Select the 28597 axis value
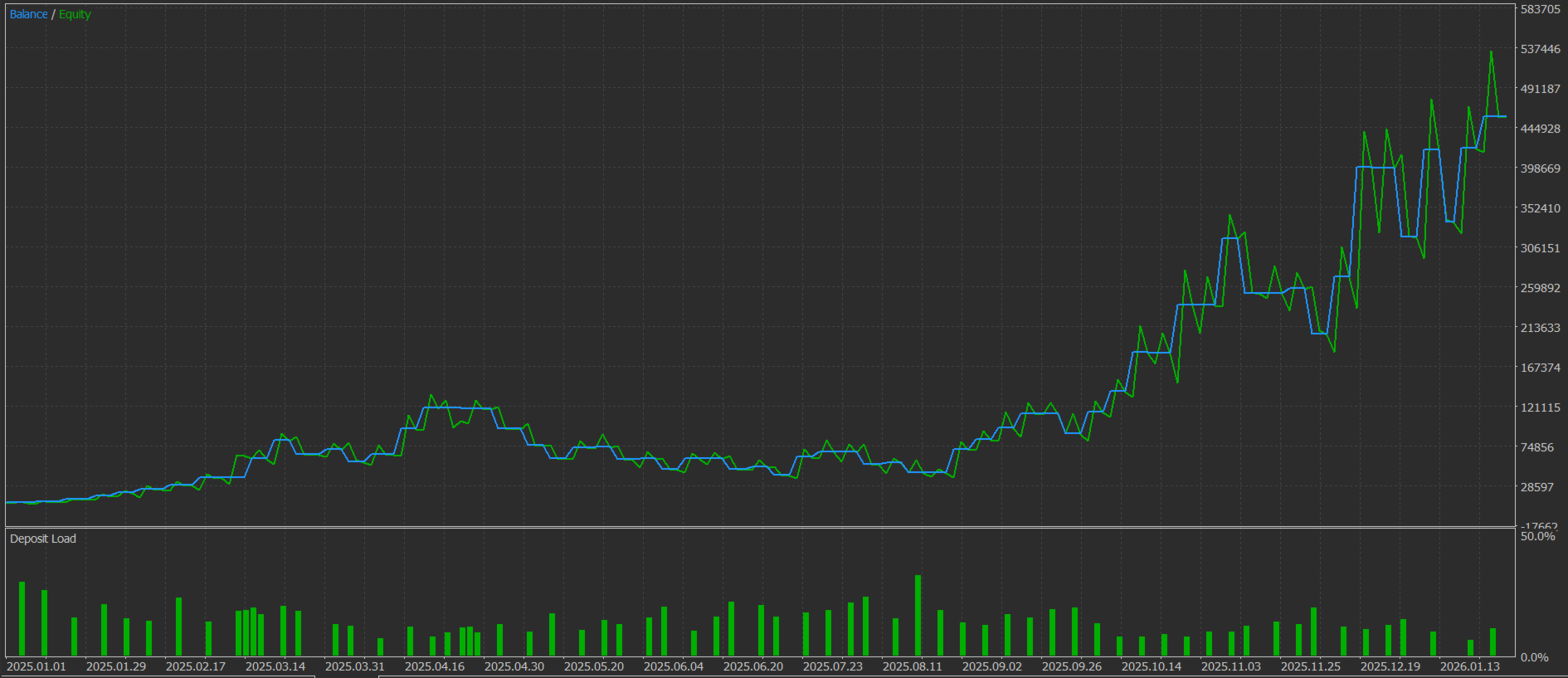Viewport: 1568px width, 678px height. click(x=1536, y=487)
